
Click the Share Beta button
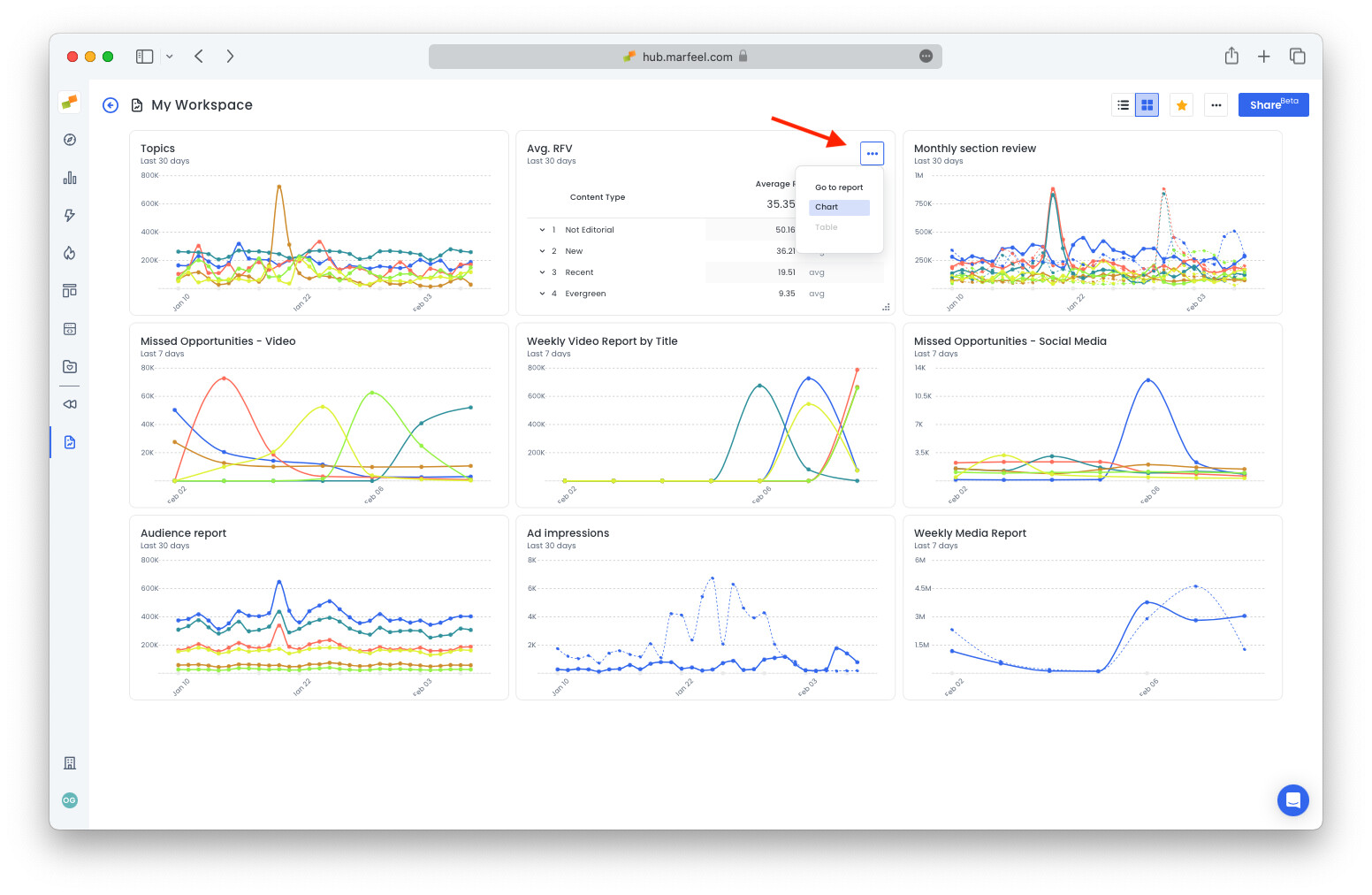click(1273, 104)
